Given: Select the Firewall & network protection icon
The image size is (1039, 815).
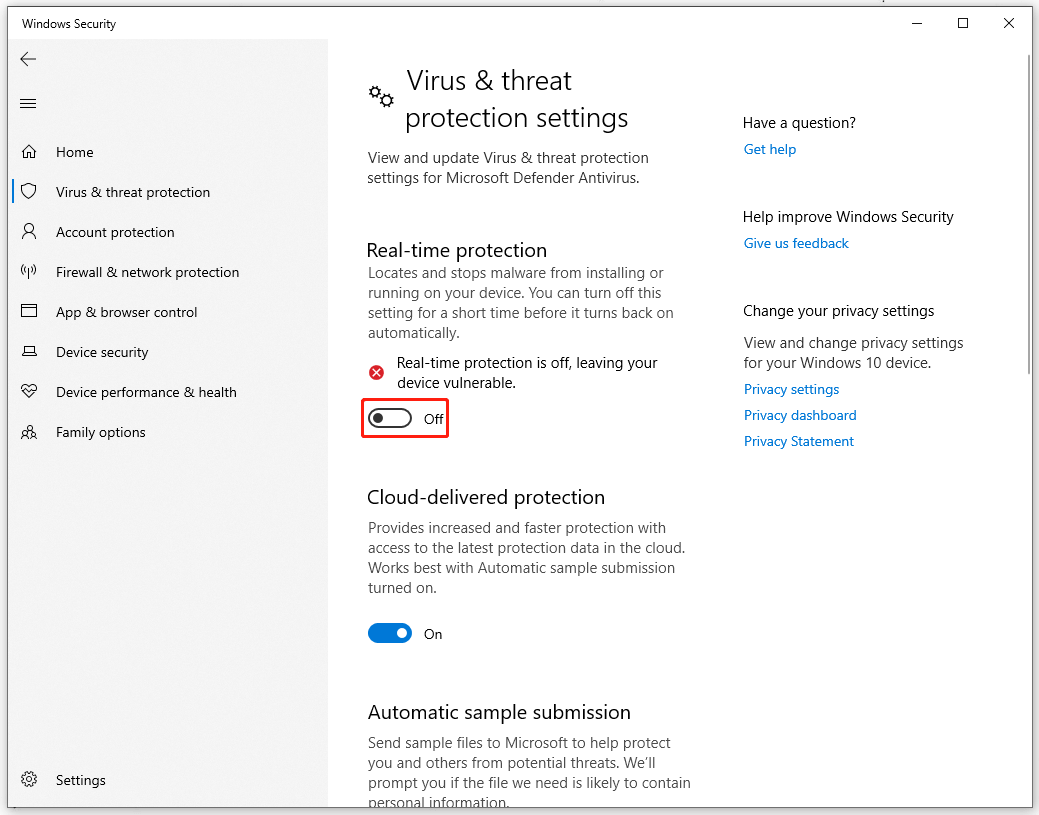Looking at the screenshot, I should click(x=28, y=271).
